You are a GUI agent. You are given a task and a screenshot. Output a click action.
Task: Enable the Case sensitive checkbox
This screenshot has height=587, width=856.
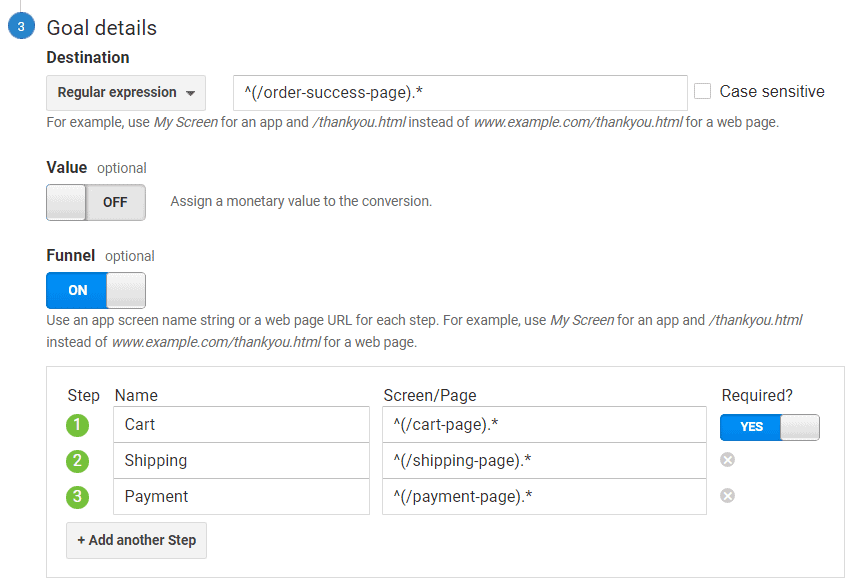[703, 91]
